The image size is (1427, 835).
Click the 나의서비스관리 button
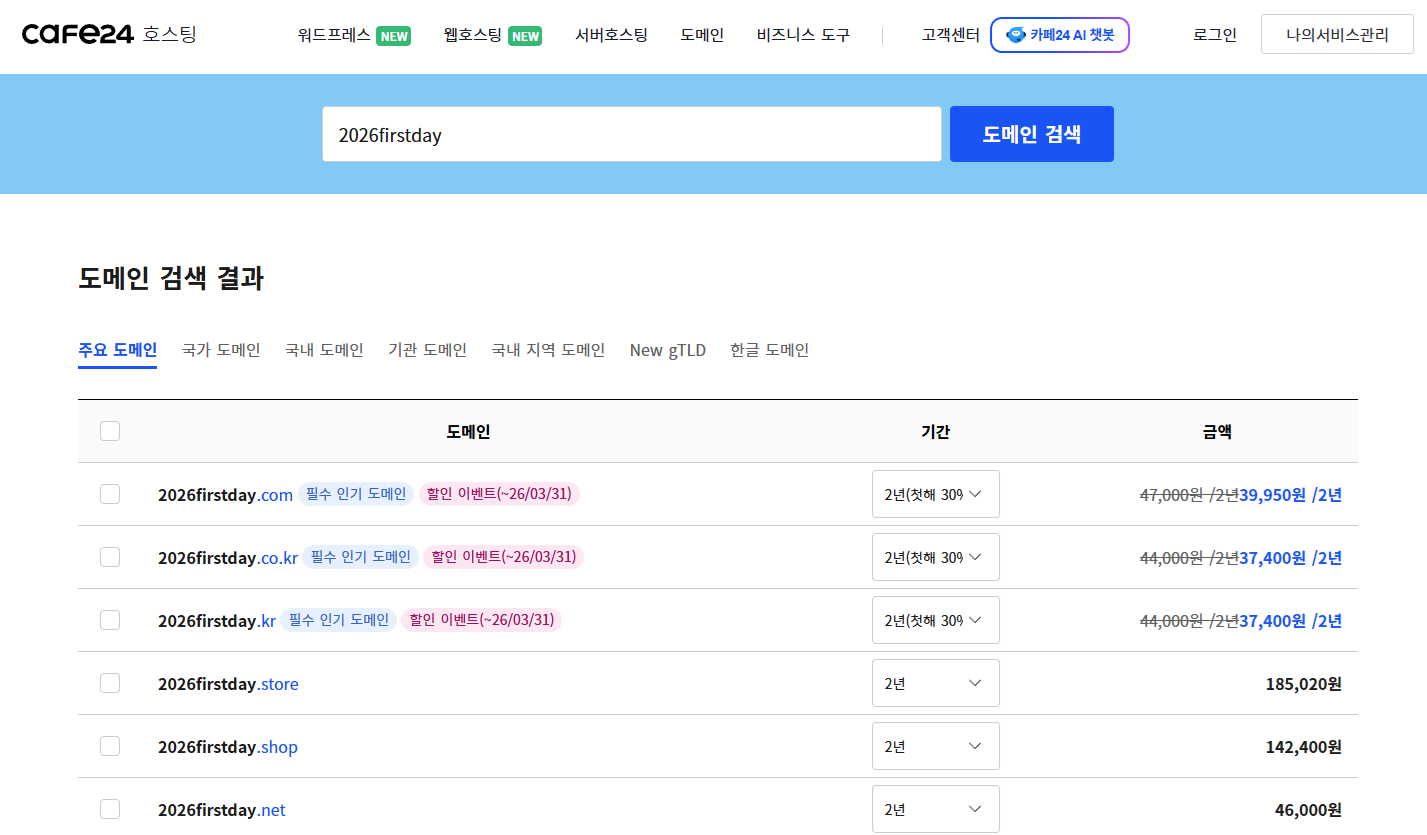coord(1337,33)
